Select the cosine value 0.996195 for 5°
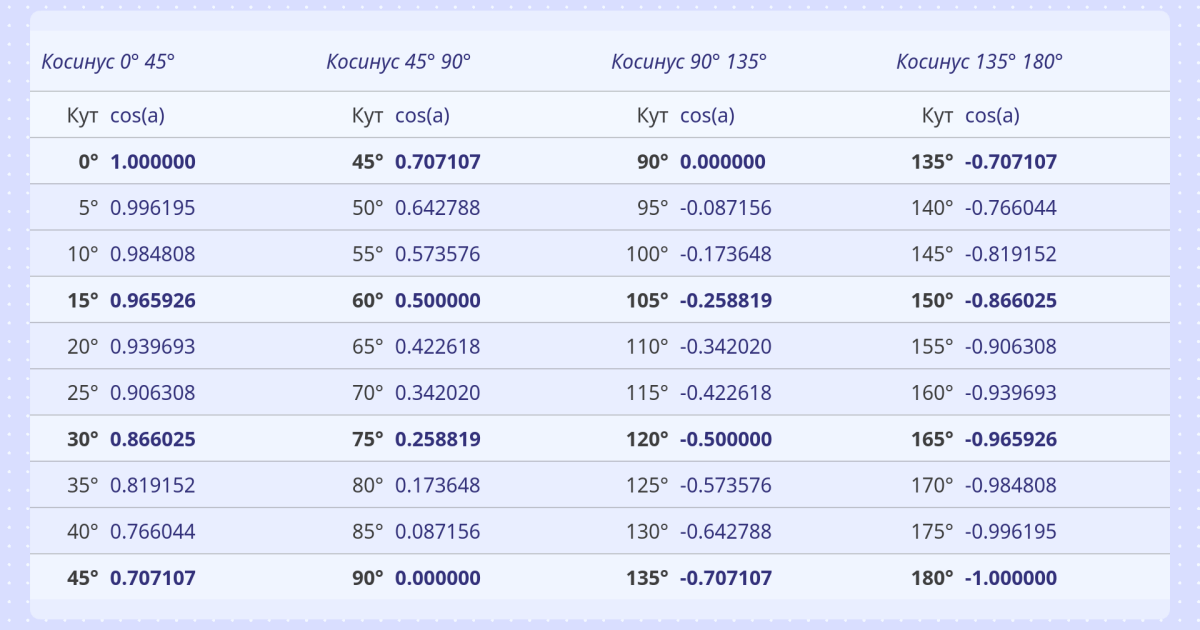Viewport: 1200px width, 630px height. pyautogui.click(x=152, y=208)
